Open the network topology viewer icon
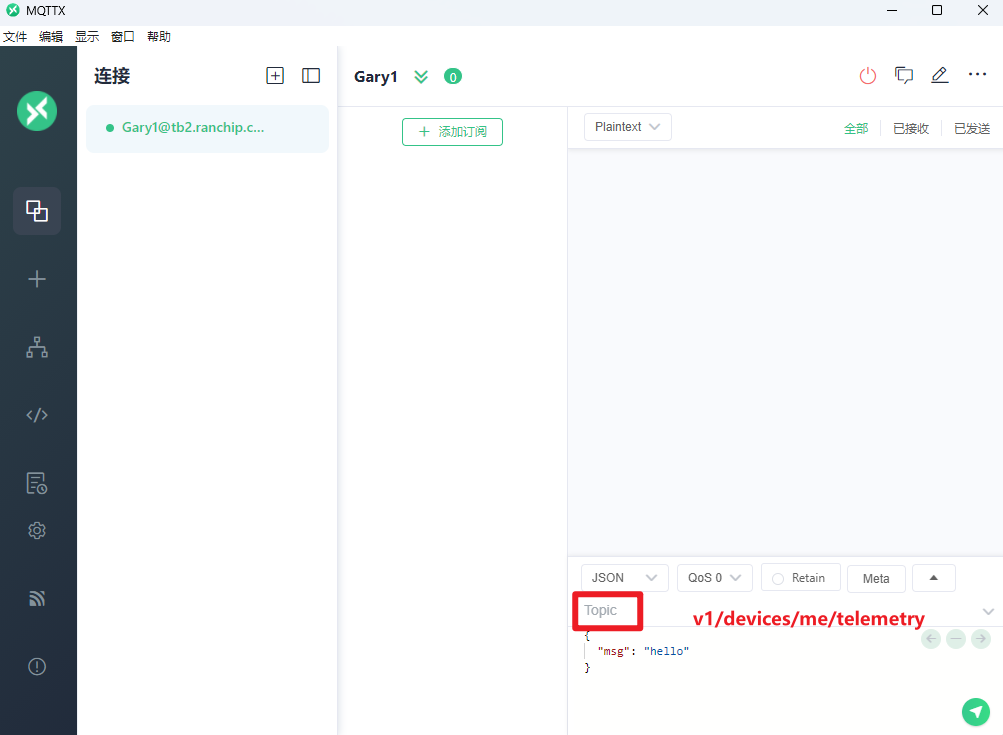 [37, 347]
